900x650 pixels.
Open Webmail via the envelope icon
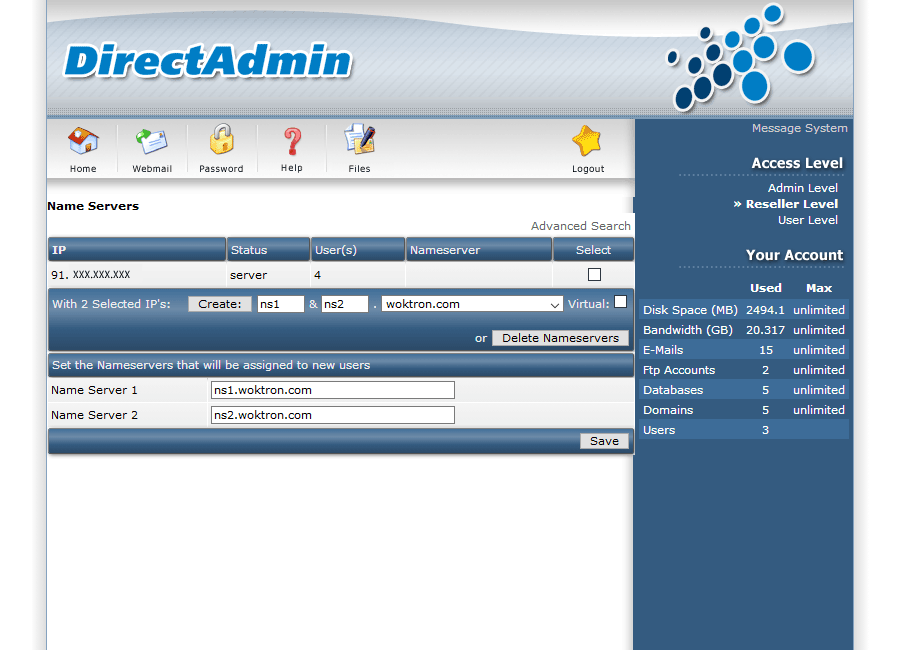click(152, 141)
